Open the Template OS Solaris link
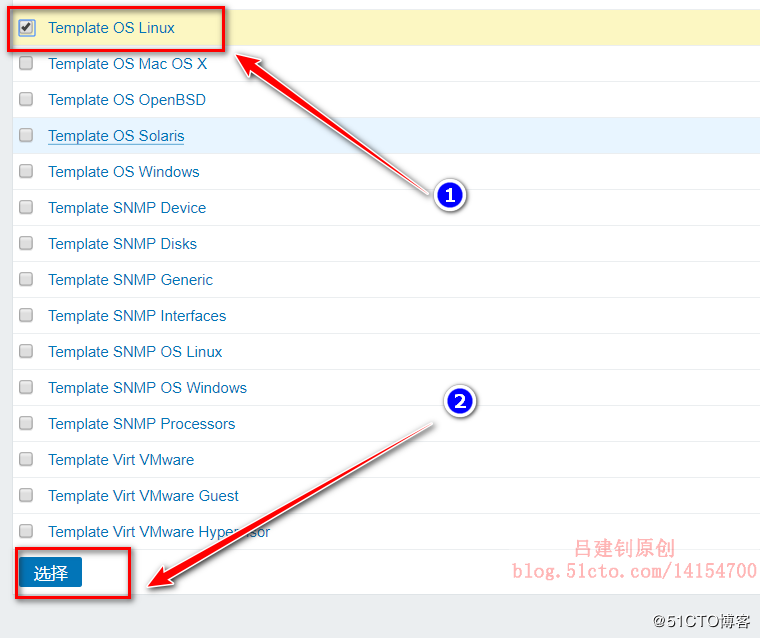This screenshot has width=760, height=638. (x=116, y=135)
